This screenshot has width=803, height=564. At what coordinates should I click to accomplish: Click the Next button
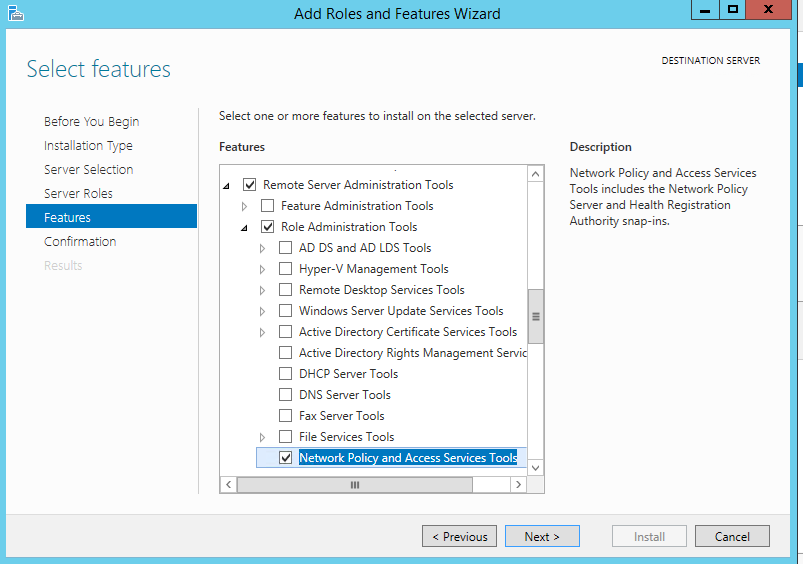542,536
